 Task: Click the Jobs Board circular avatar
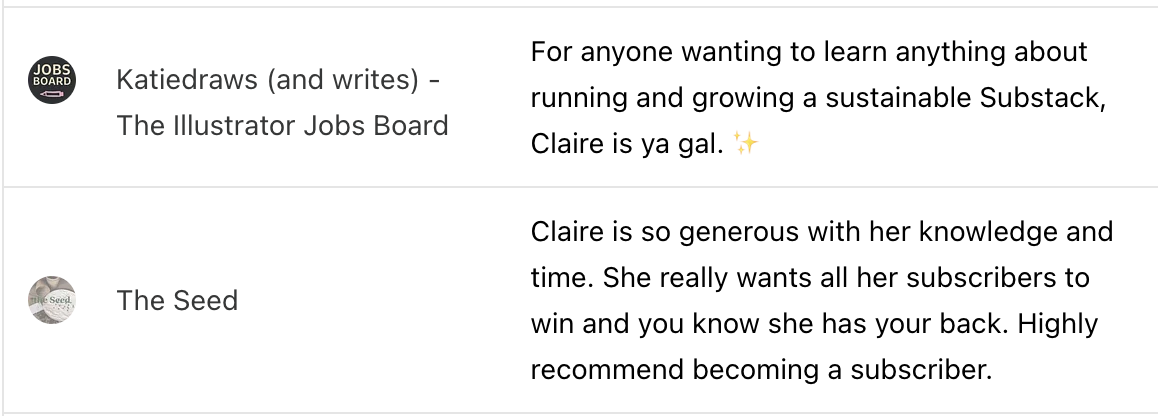52,81
